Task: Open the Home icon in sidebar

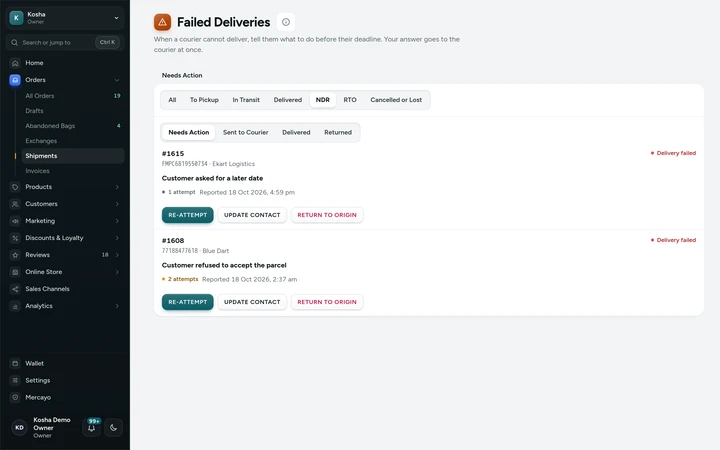Action: [15, 63]
